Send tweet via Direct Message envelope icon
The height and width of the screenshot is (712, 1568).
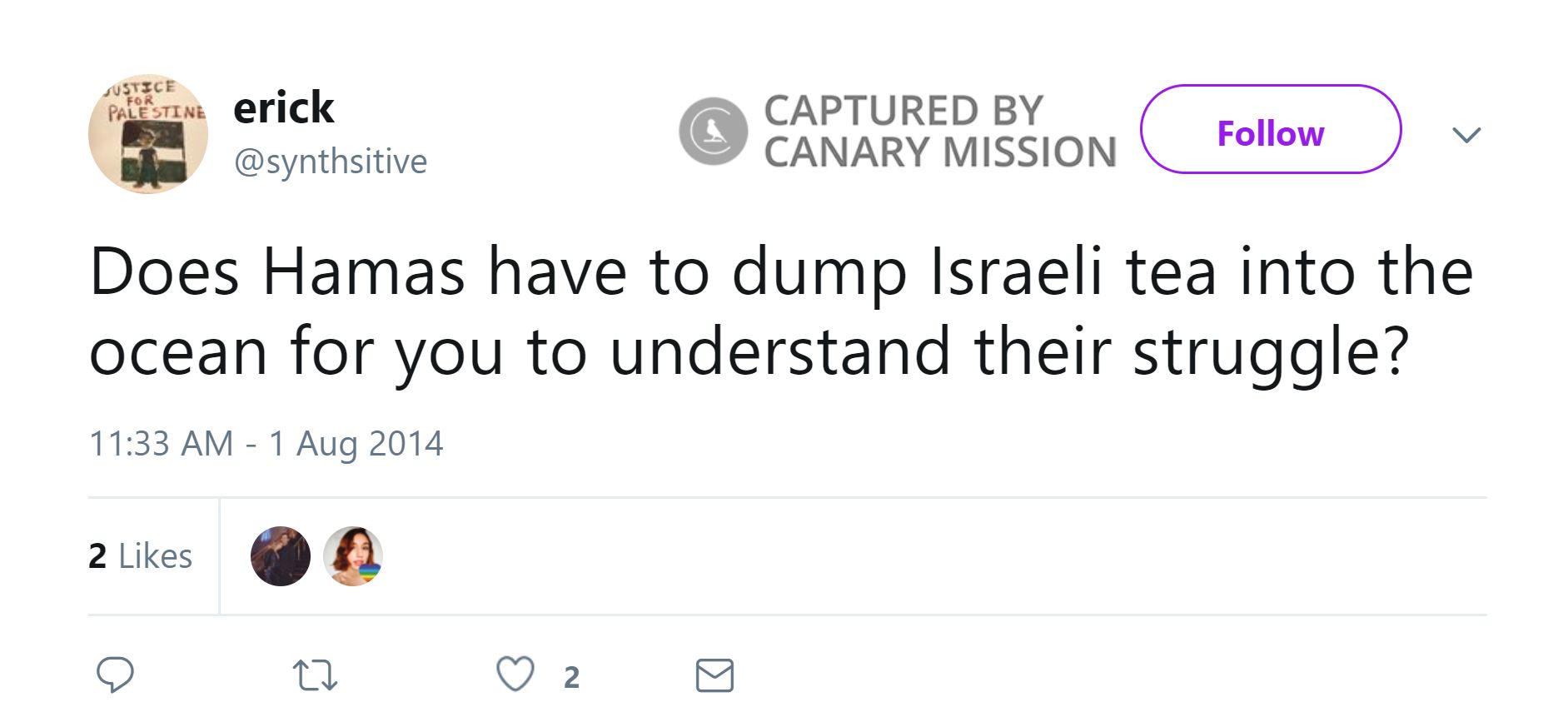[x=714, y=675]
